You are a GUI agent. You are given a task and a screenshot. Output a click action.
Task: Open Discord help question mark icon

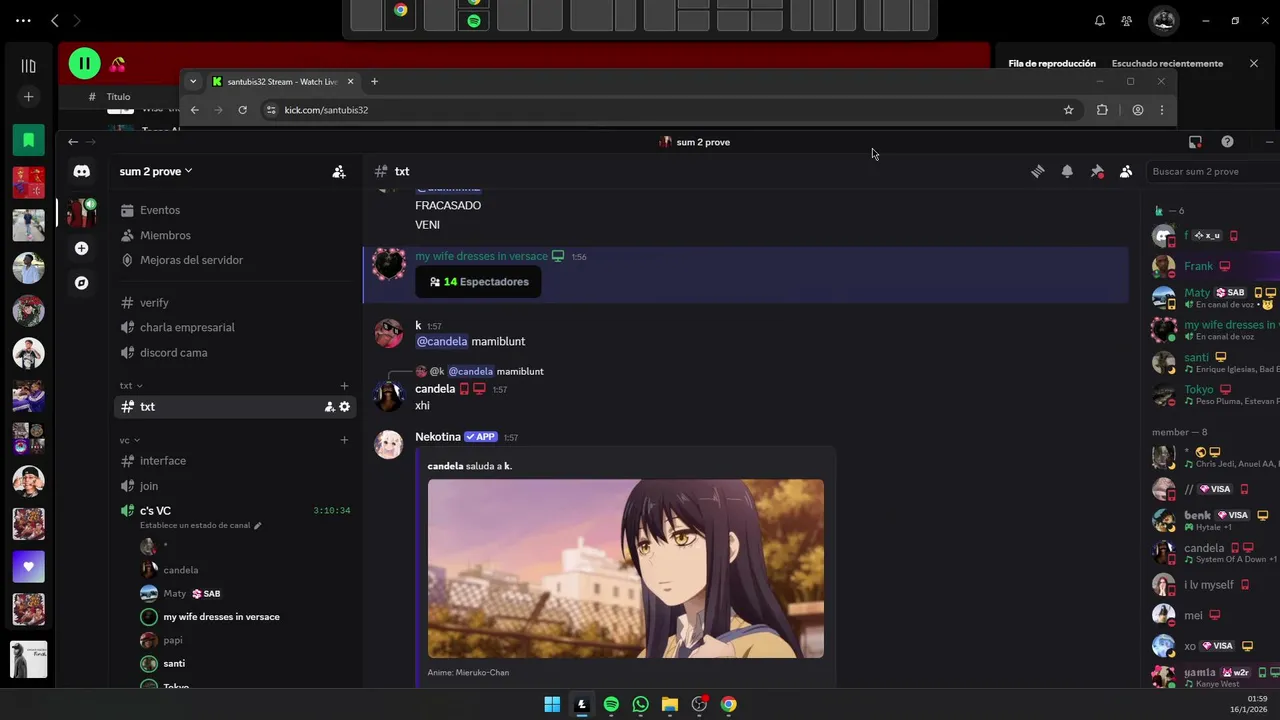point(1227,142)
